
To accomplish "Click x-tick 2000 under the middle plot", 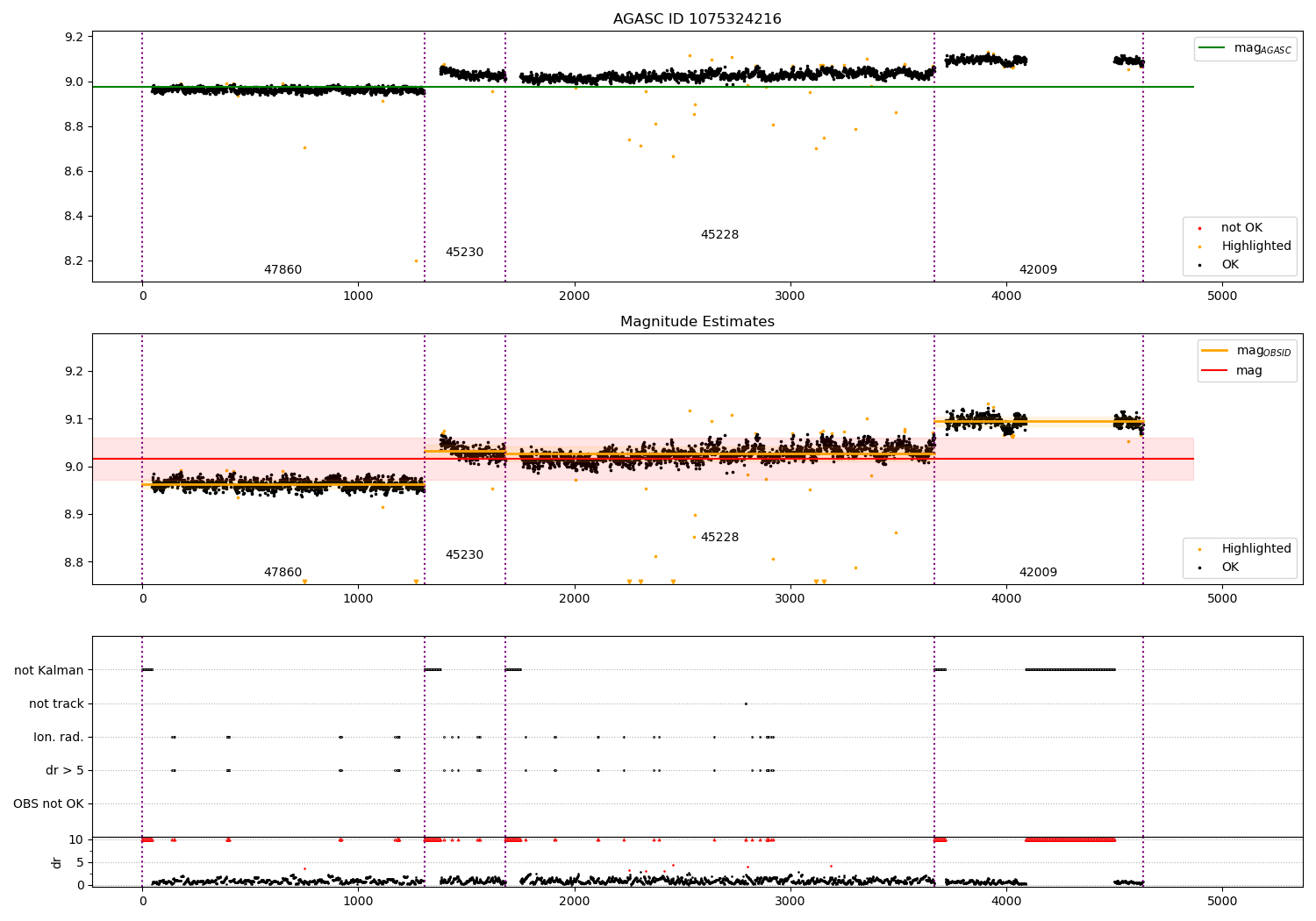I will pyautogui.click(x=575, y=599).
